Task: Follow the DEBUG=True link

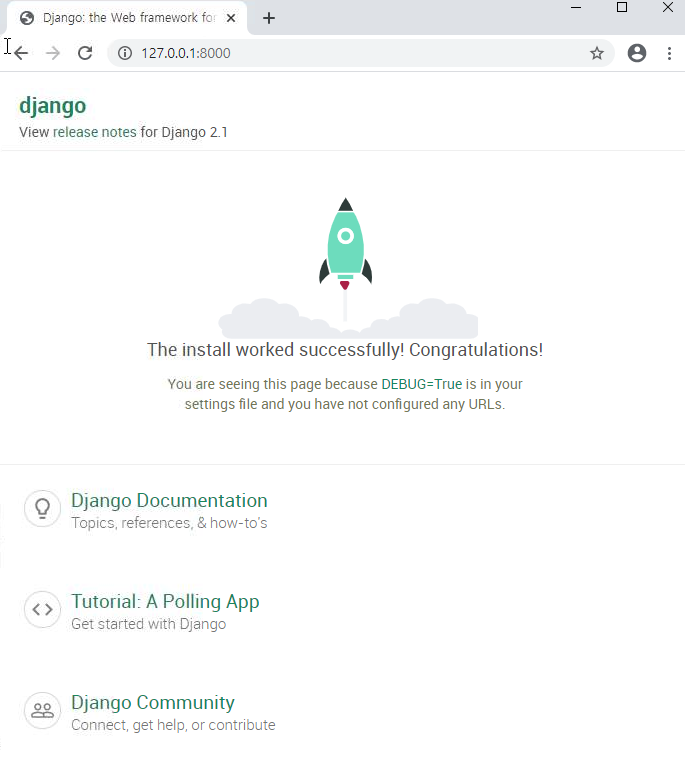Action: click(422, 384)
